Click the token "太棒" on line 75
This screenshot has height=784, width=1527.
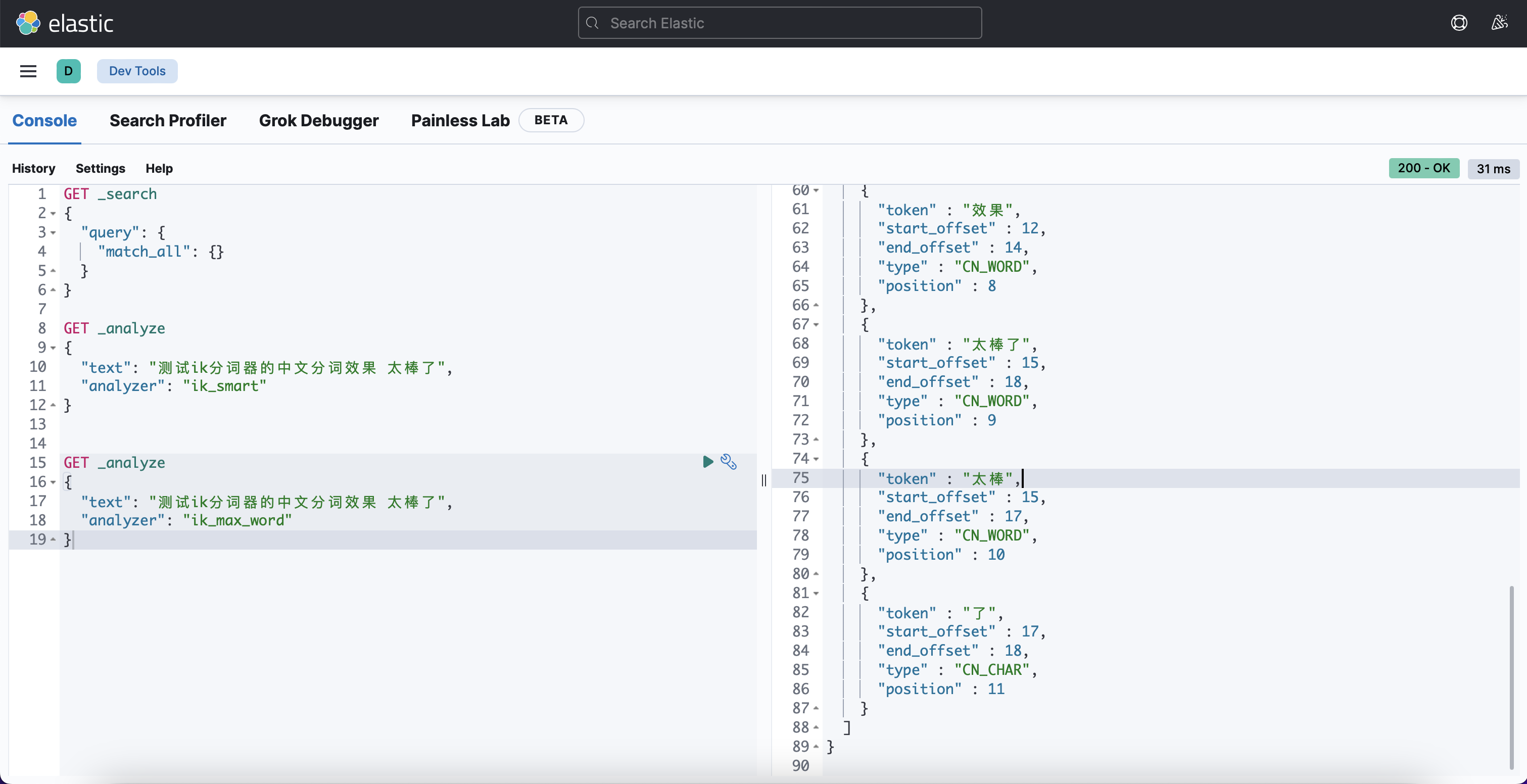tap(988, 479)
